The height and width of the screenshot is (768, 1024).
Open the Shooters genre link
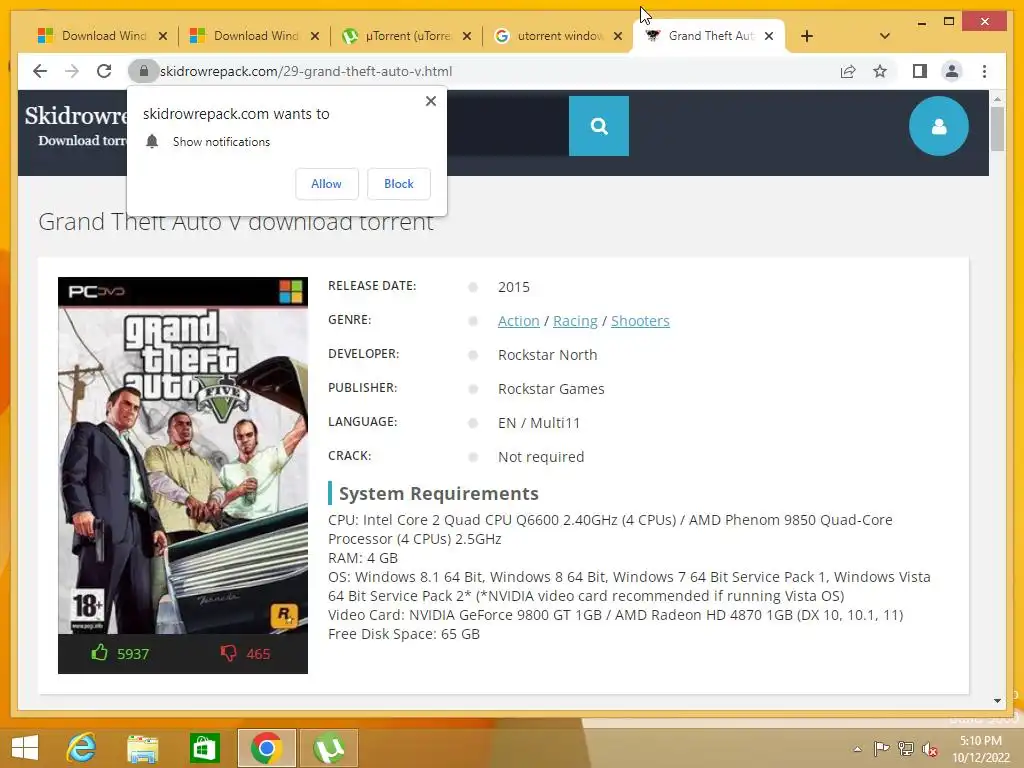[x=640, y=321]
